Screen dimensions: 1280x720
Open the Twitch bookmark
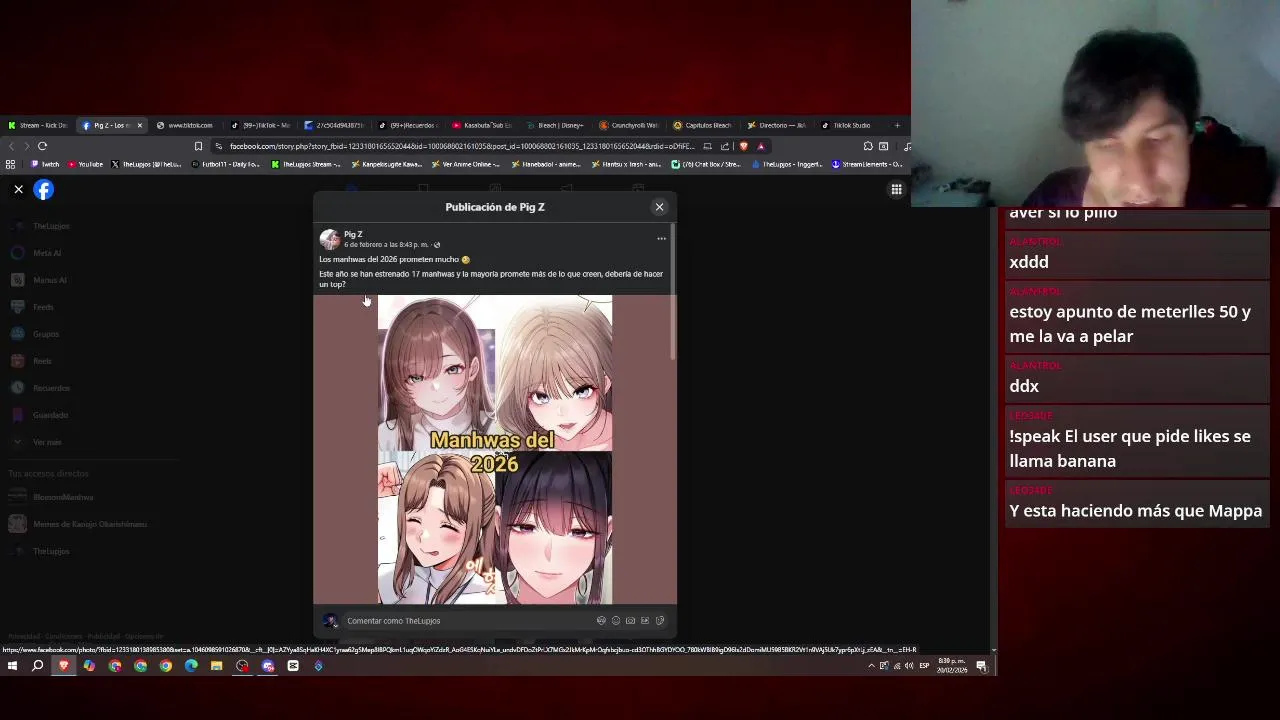tap(45, 164)
